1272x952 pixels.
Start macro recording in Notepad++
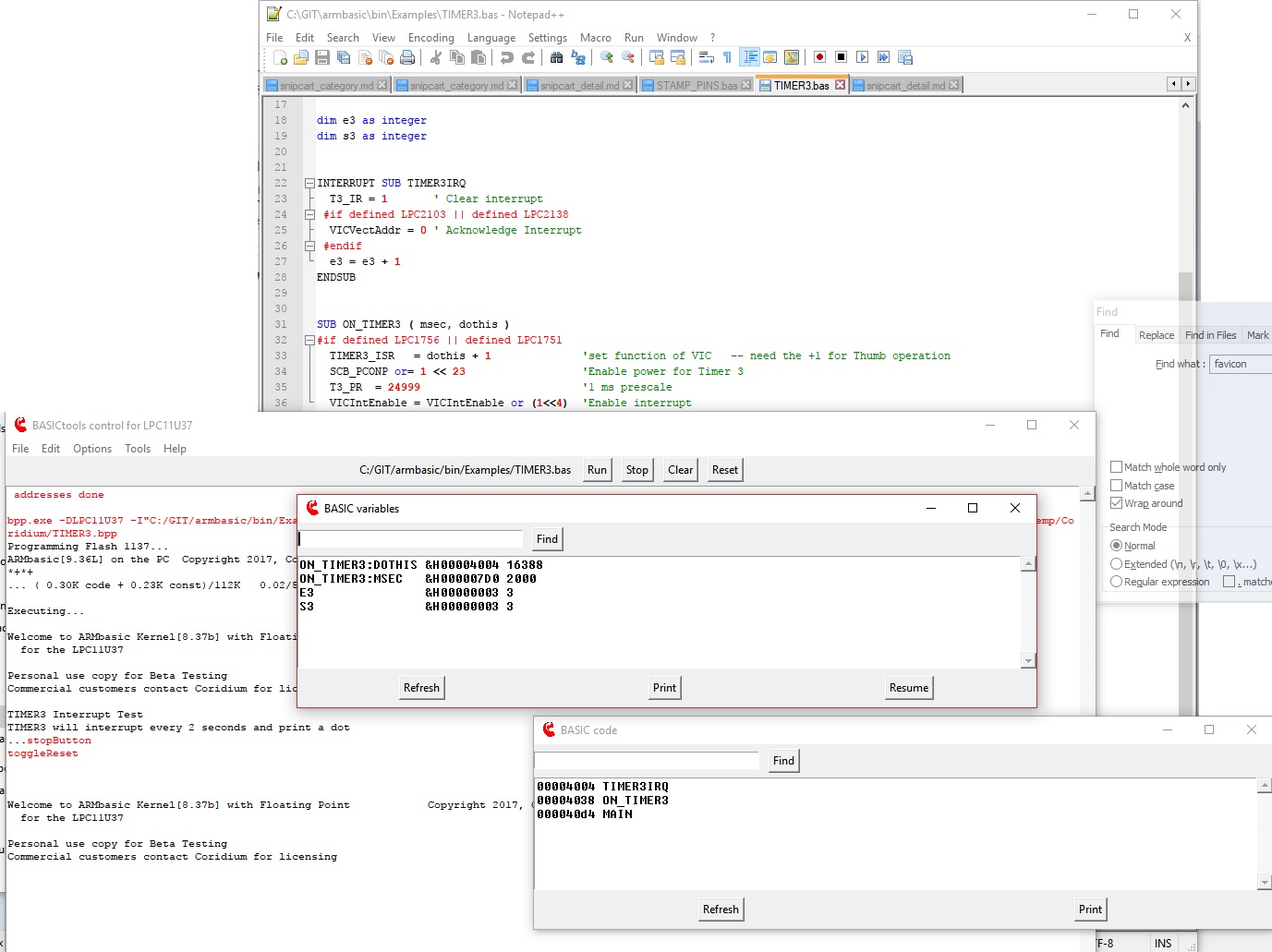coord(818,57)
